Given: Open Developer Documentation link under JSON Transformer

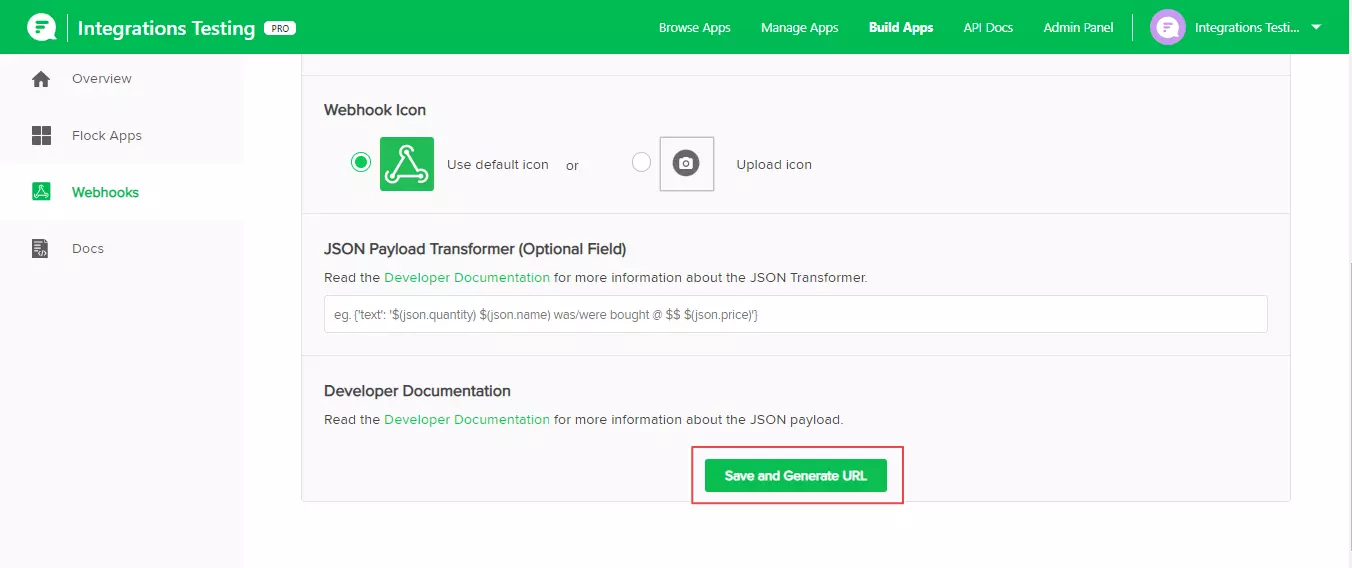Looking at the screenshot, I should tap(466, 278).
